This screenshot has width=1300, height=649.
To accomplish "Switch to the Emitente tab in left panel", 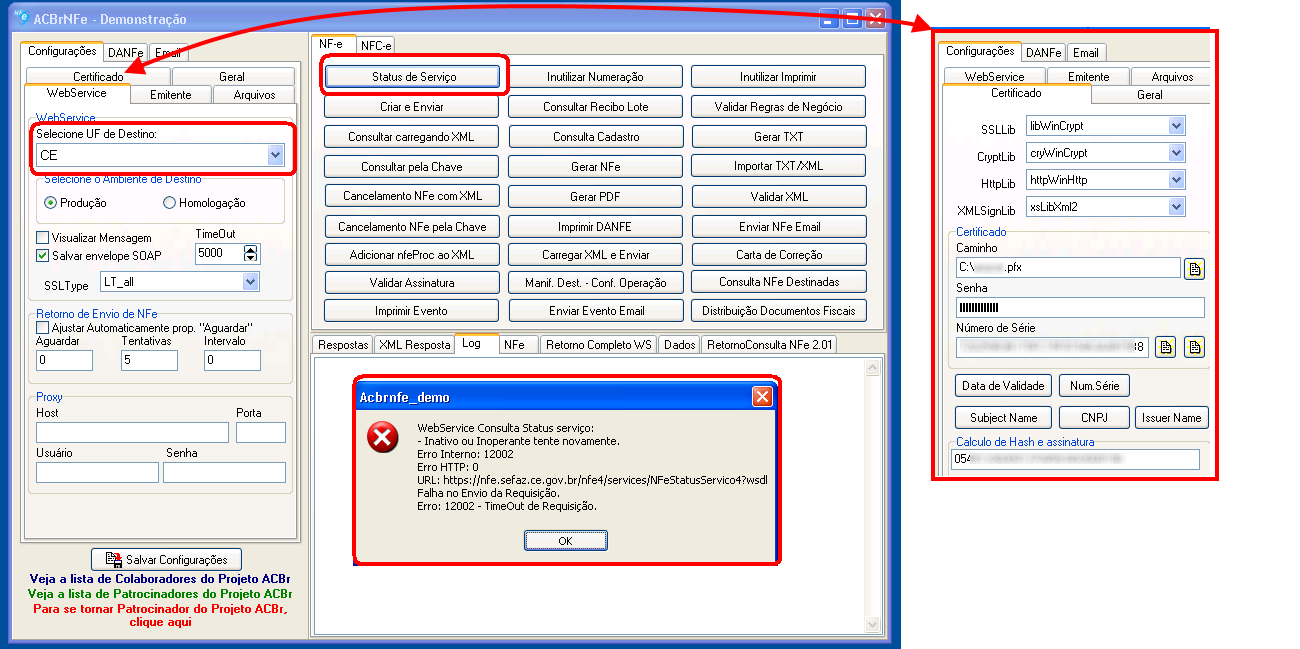I will [x=171, y=95].
